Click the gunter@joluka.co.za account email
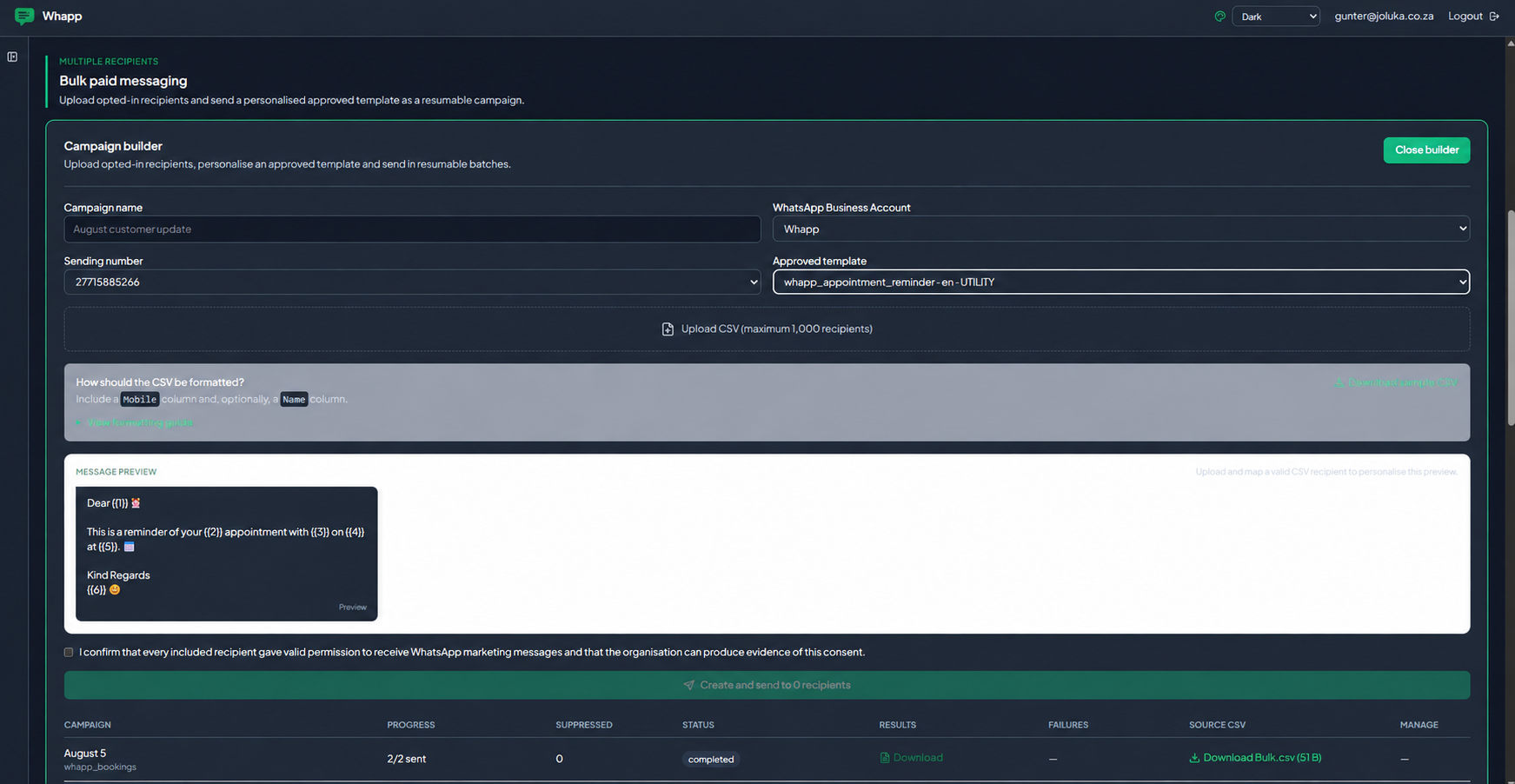Viewport: 1515px width, 784px height. point(1384,17)
